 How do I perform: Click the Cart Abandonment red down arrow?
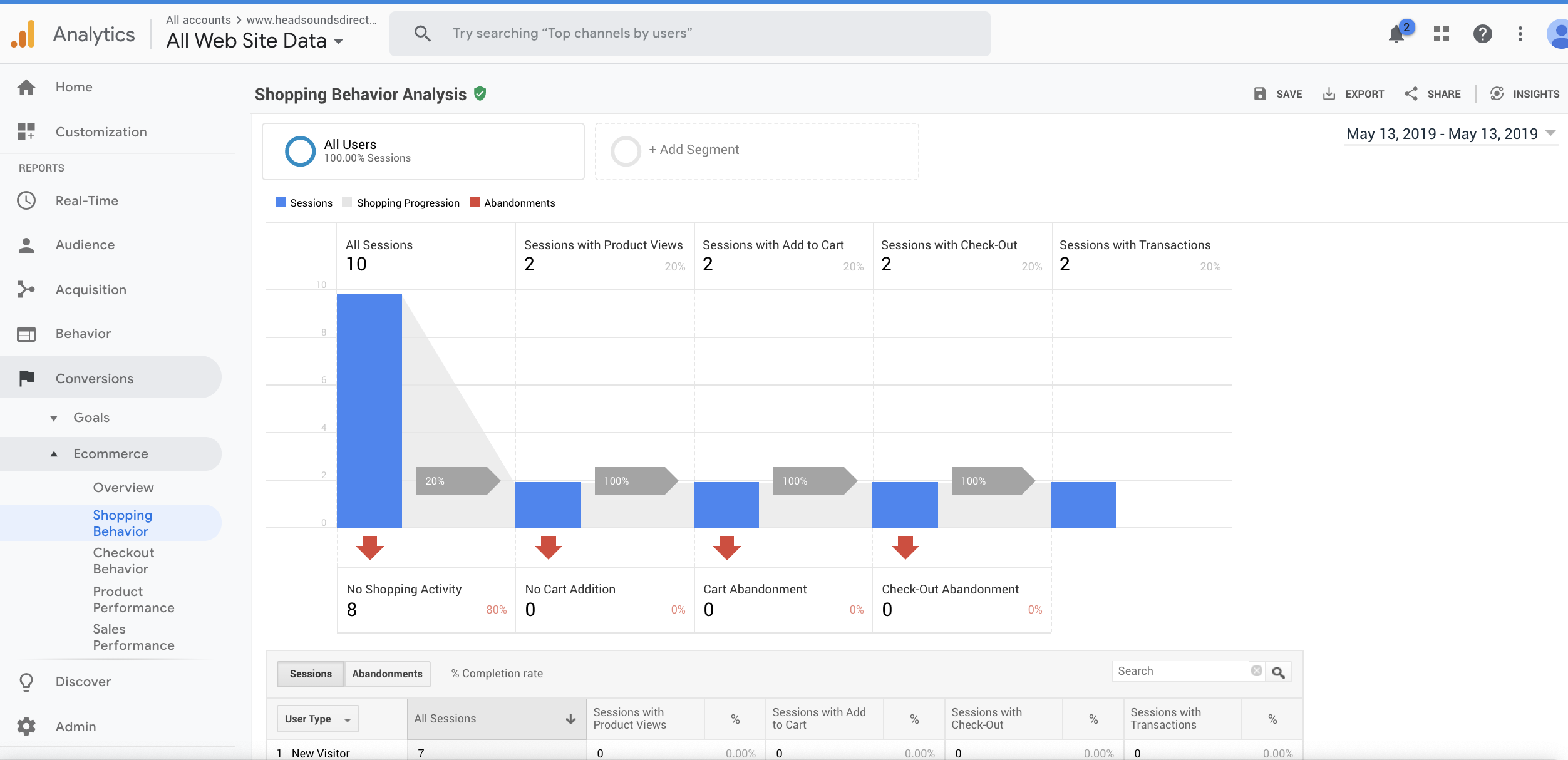tap(726, 547)
